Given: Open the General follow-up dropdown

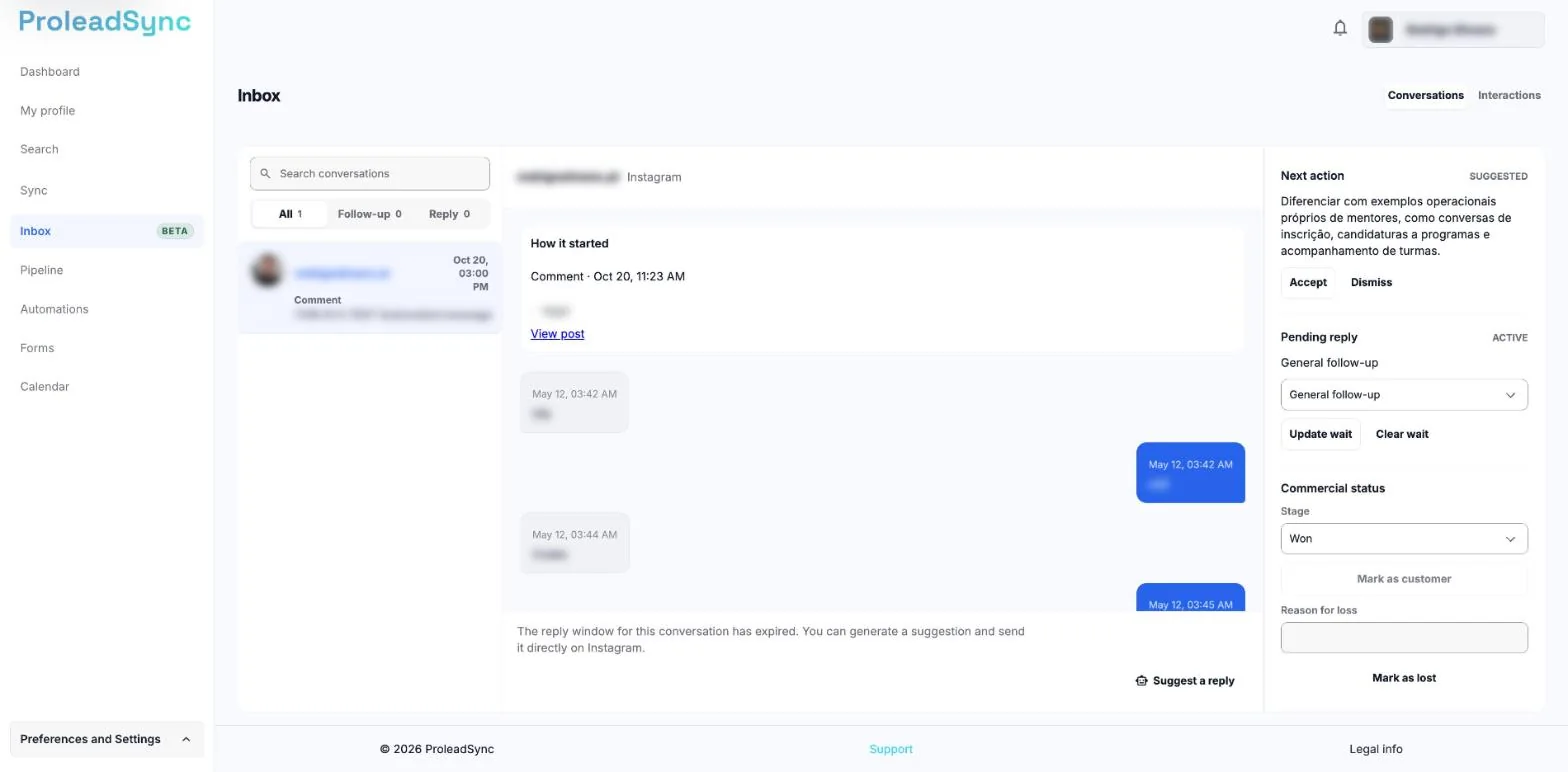Looking at the screenshot, I should 1404,395.
